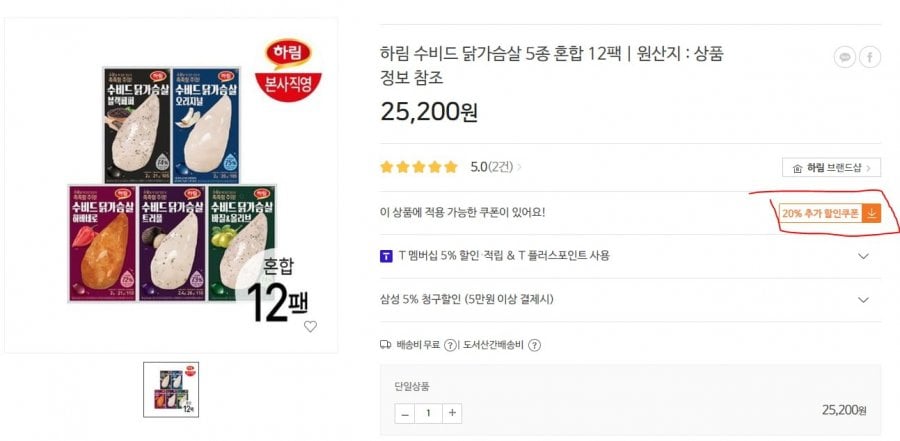Download the 20% 추가 할인쿠폰
The image size is (900, 441).
829,214
